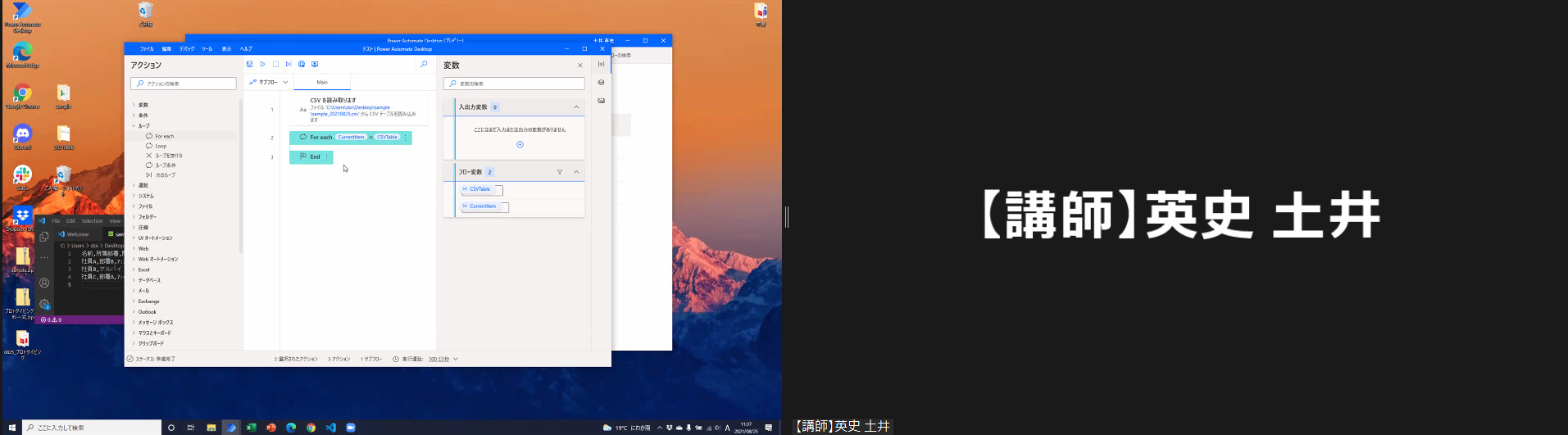Collapse the フロー変数 section
The image size is (1568, 435).
coord(576,172)
